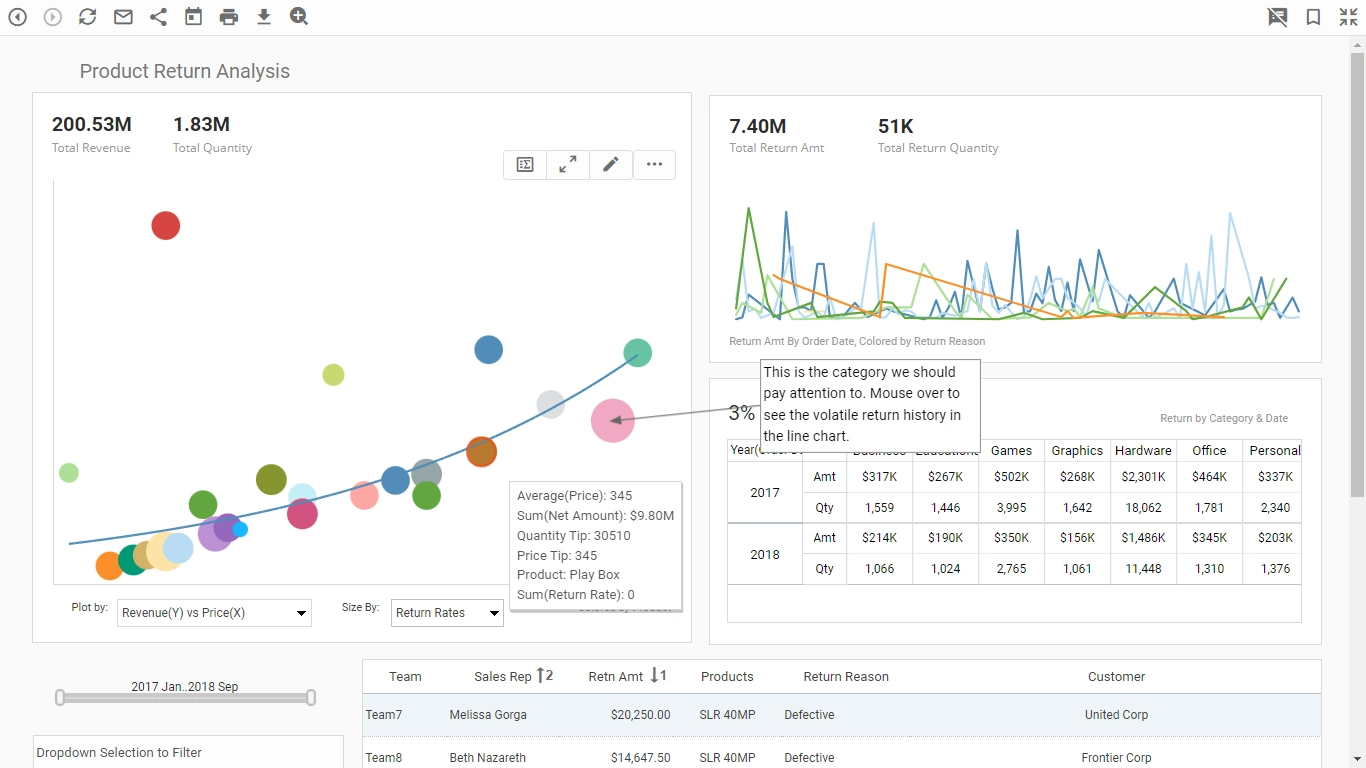Open the schedule calendar icon

click(x=193, y=16)
